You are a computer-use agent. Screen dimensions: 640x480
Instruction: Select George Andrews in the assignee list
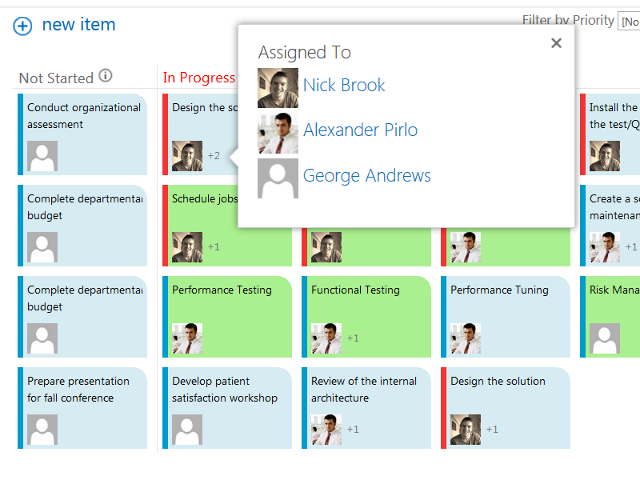pyautogui.click(x=367, y=176)
